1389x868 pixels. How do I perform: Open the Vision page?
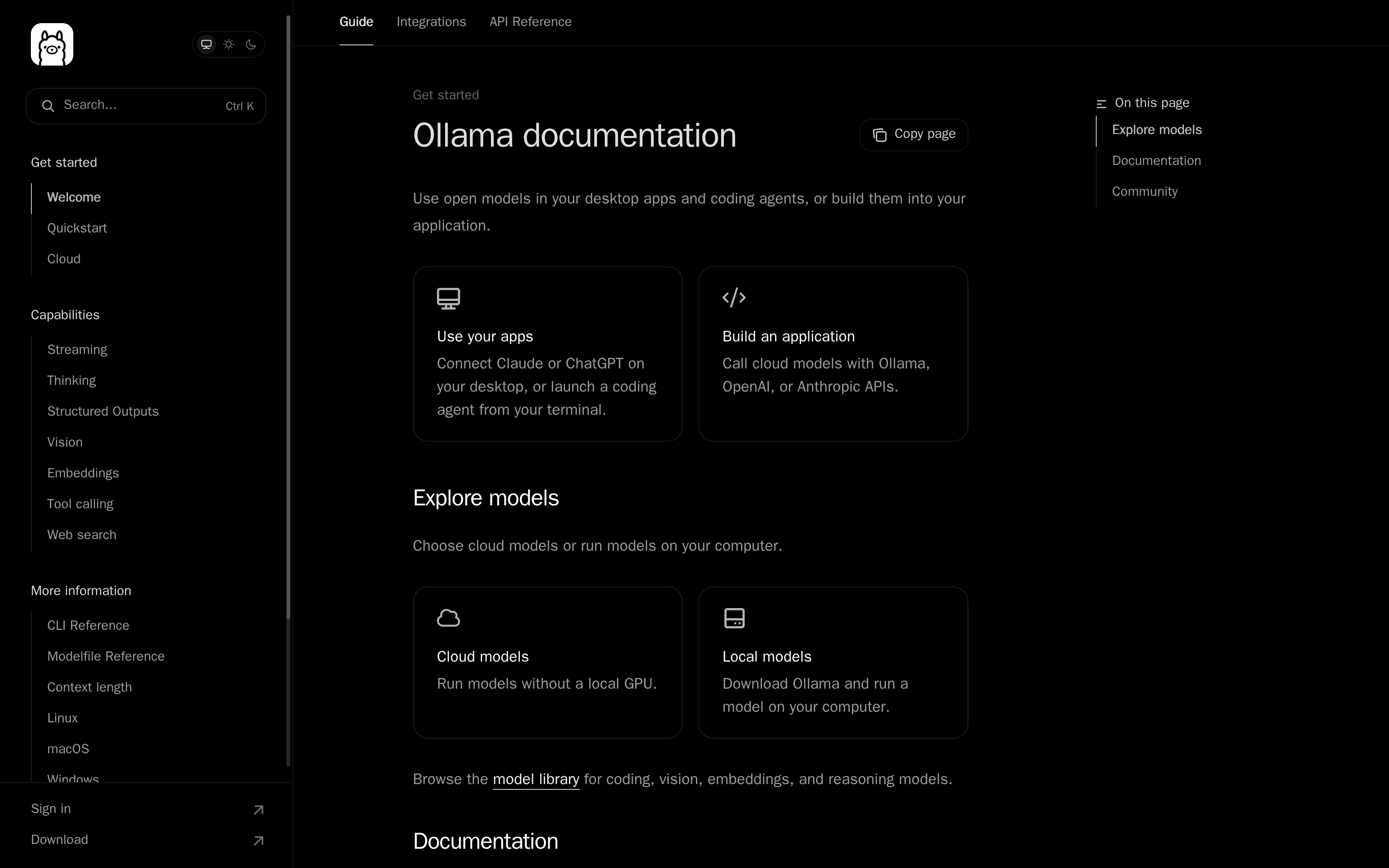(x=65, y=443)
